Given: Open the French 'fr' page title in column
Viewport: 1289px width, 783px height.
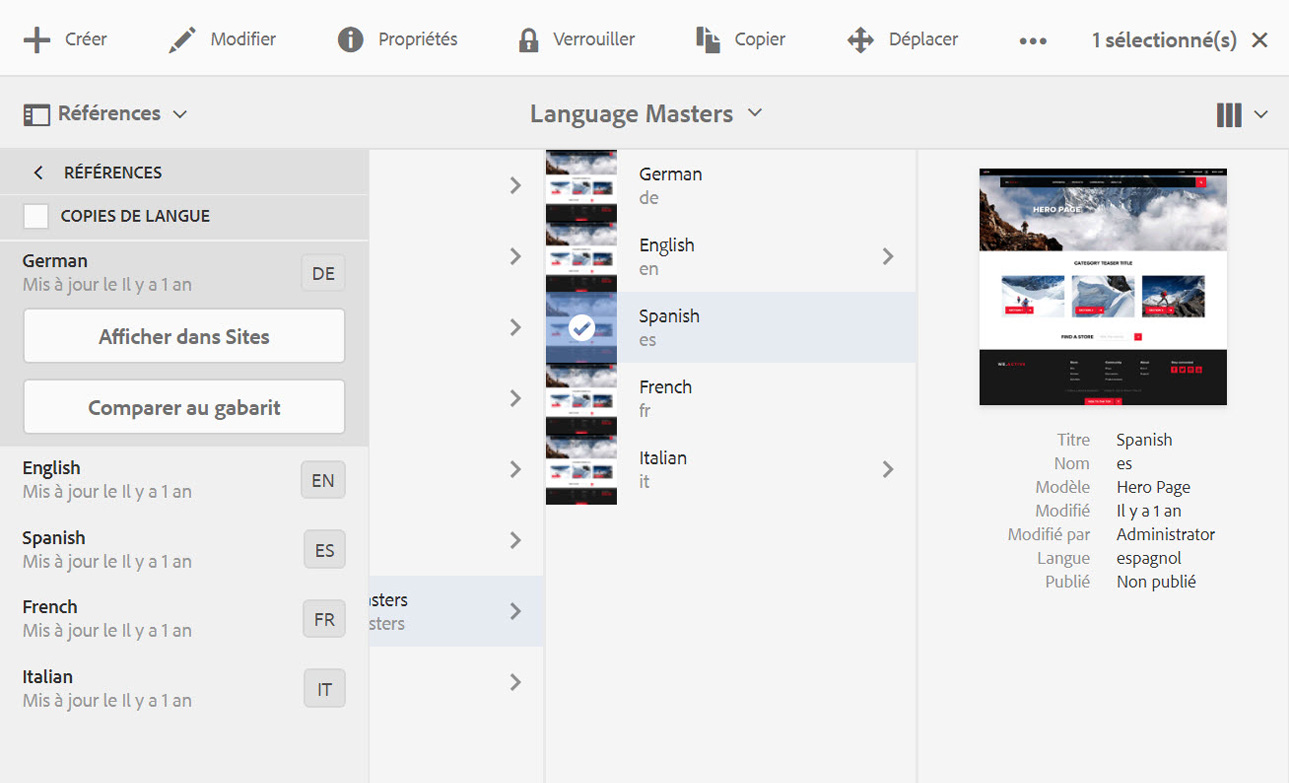Looking at the screenshot, I should 665,387.
